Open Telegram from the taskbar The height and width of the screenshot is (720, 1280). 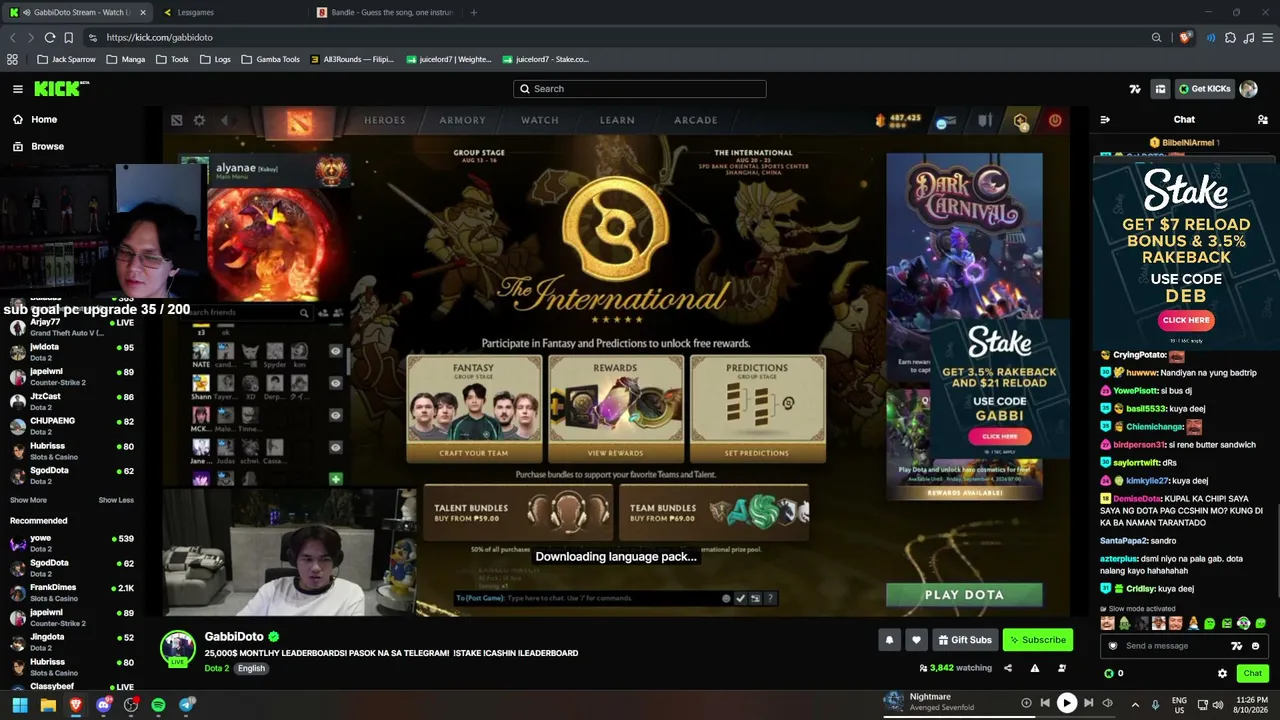pos(186,705)
